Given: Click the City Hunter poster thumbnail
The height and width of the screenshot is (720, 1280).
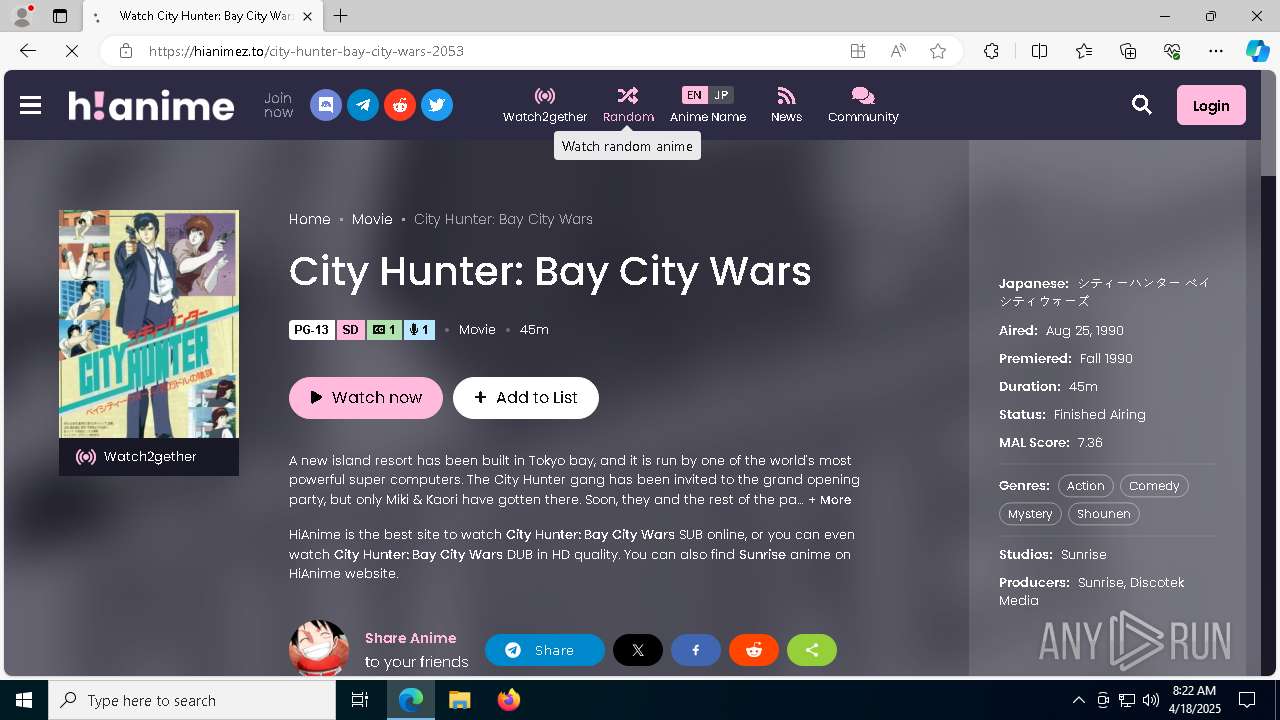Looking at the screenshot, I should [149, 324].
